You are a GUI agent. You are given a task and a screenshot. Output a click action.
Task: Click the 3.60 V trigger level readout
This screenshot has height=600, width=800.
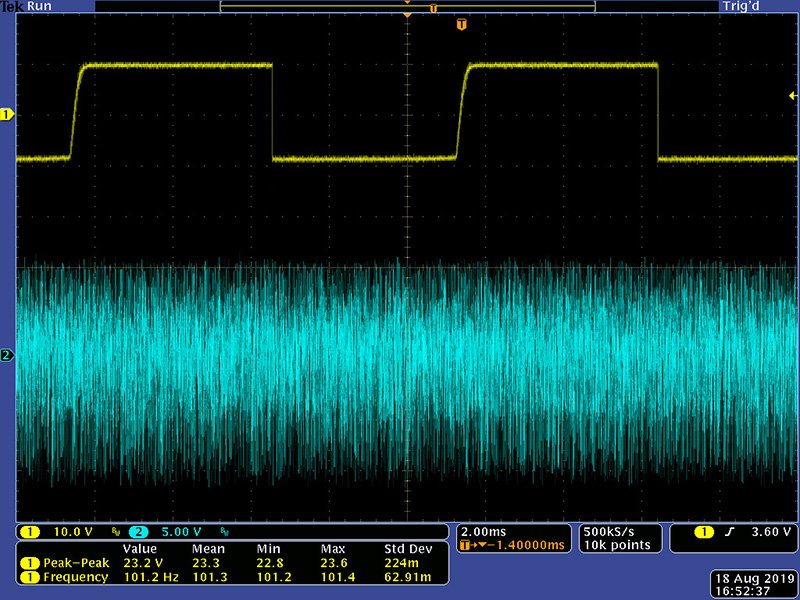[x=774, y=531]
